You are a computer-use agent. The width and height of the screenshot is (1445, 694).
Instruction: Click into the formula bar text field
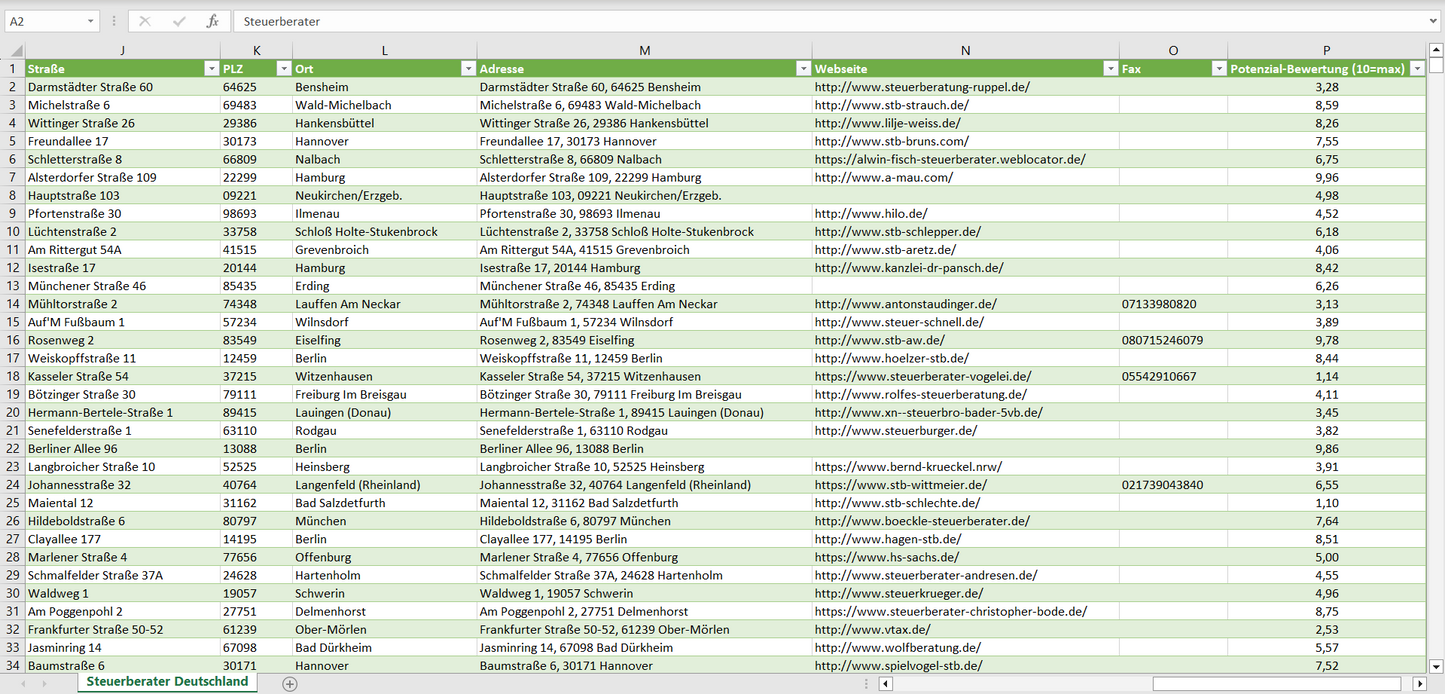click(x=800, y=21)
